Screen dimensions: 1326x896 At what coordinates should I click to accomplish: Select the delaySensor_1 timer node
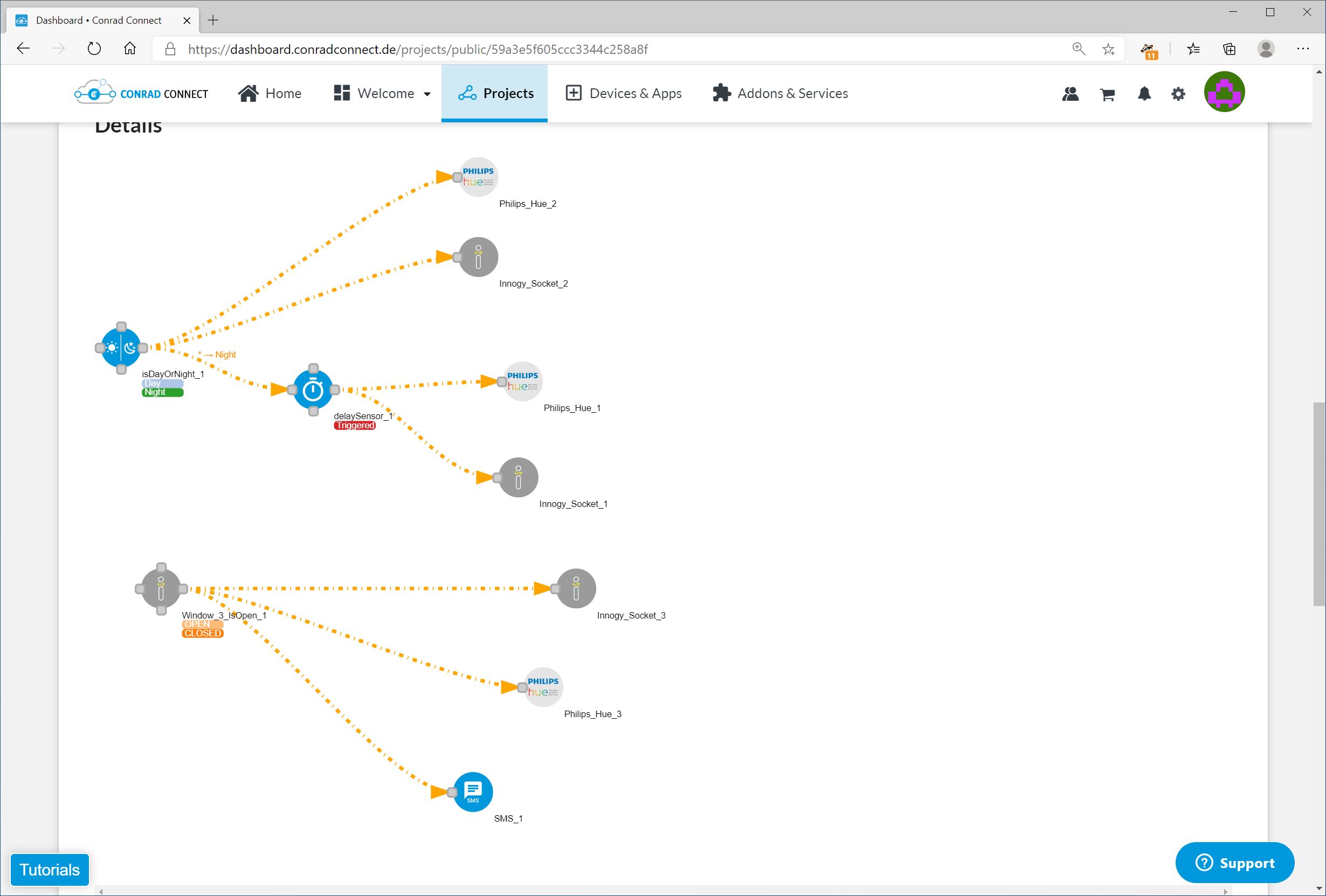(313, 390)
